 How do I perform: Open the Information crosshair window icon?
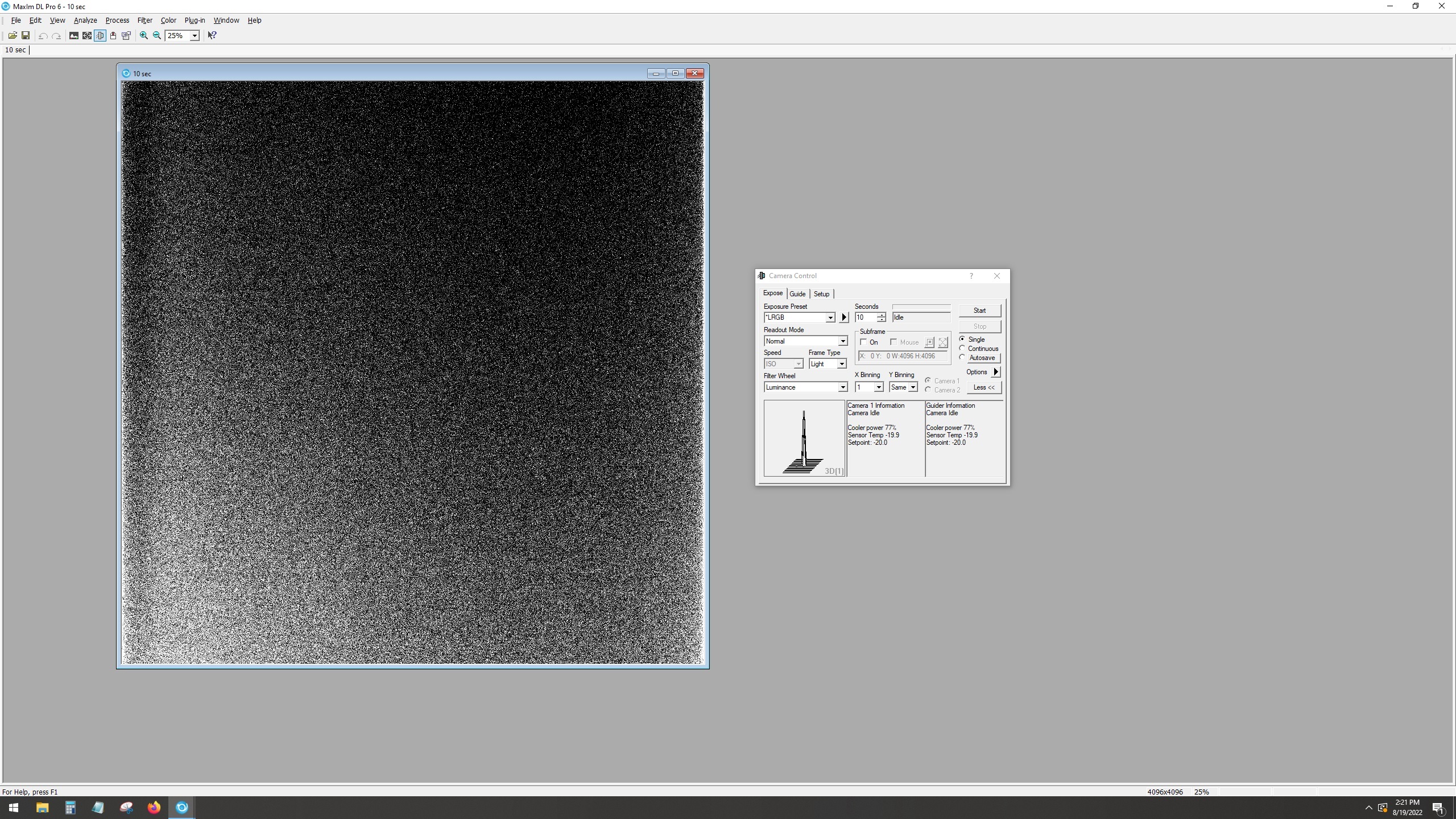point(86,35)
